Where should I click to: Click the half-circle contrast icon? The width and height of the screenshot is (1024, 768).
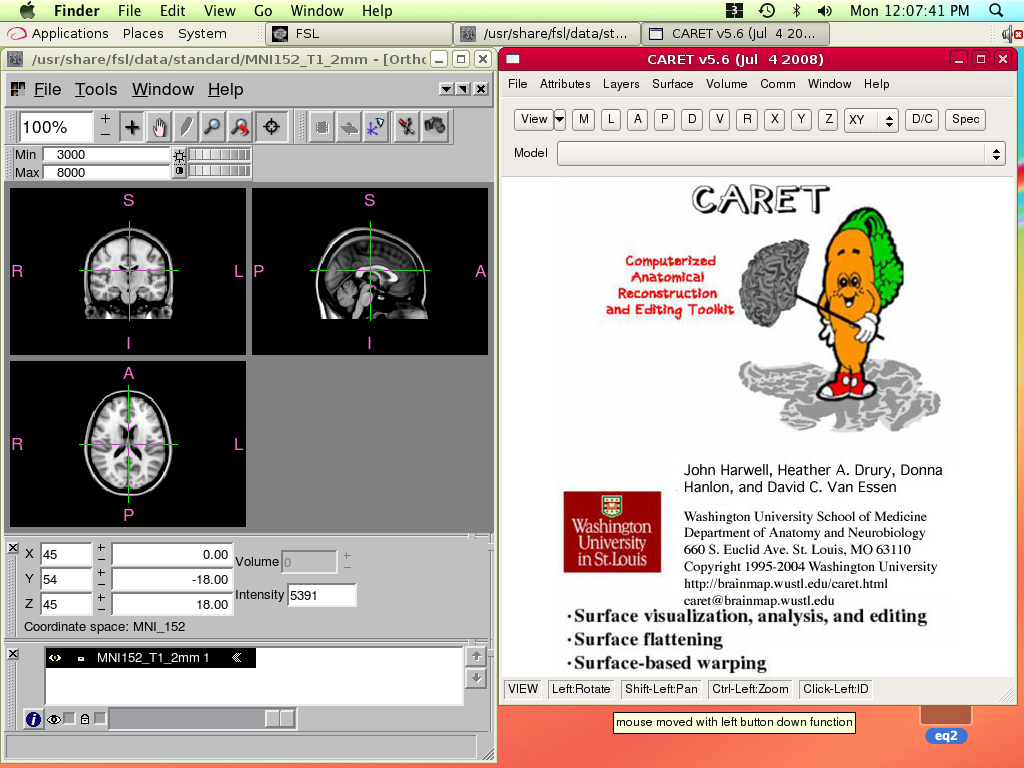tap(179, 171)
